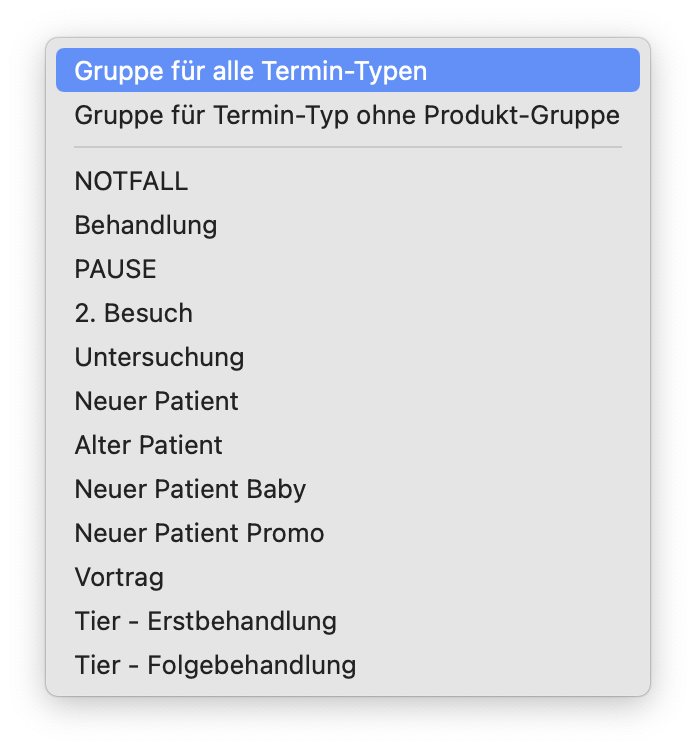The width and height of the screenshot is (696, 750).
Task: Select 'Gruppe für alle Termin-Typen' option
Action: tap(250, 71)
